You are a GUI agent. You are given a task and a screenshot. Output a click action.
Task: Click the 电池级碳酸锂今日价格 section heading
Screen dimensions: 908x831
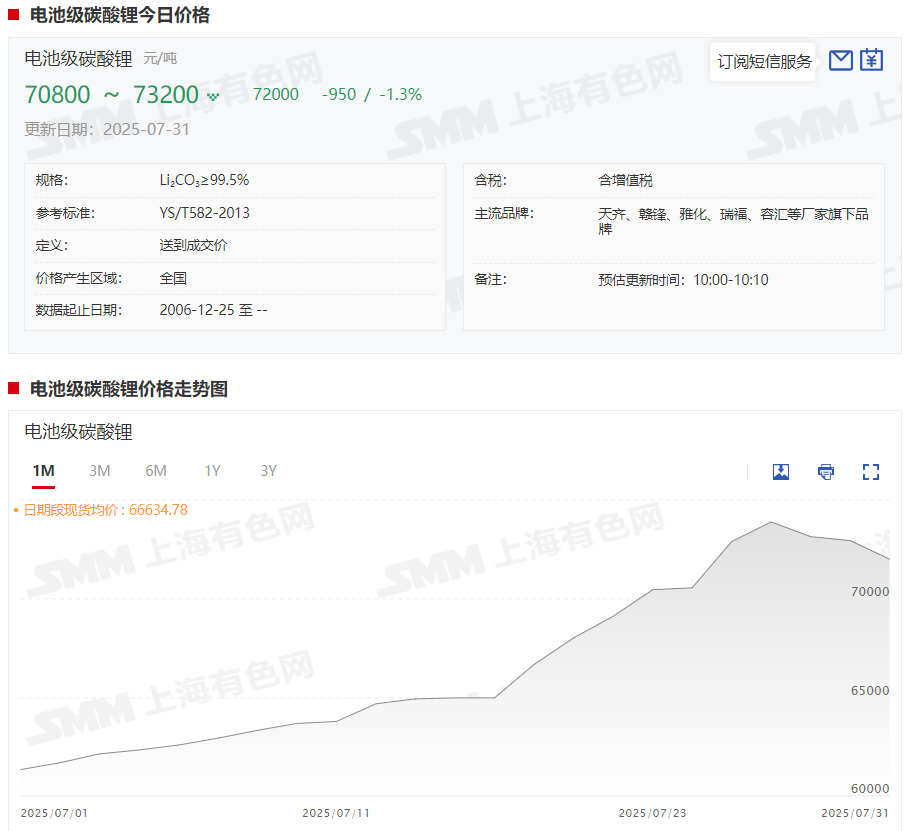click(x=120, y=15)
